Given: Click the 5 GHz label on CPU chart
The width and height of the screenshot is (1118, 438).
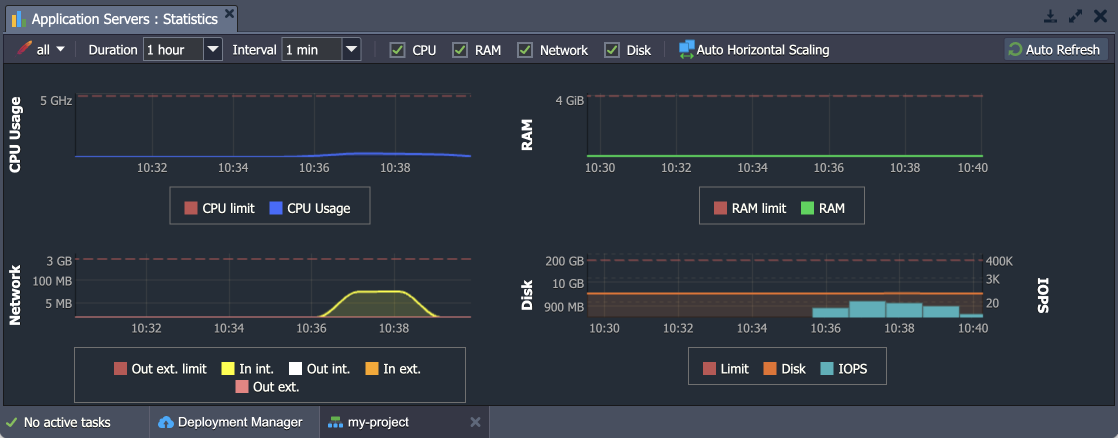Looking at the screenshot, I should [56, 101].
